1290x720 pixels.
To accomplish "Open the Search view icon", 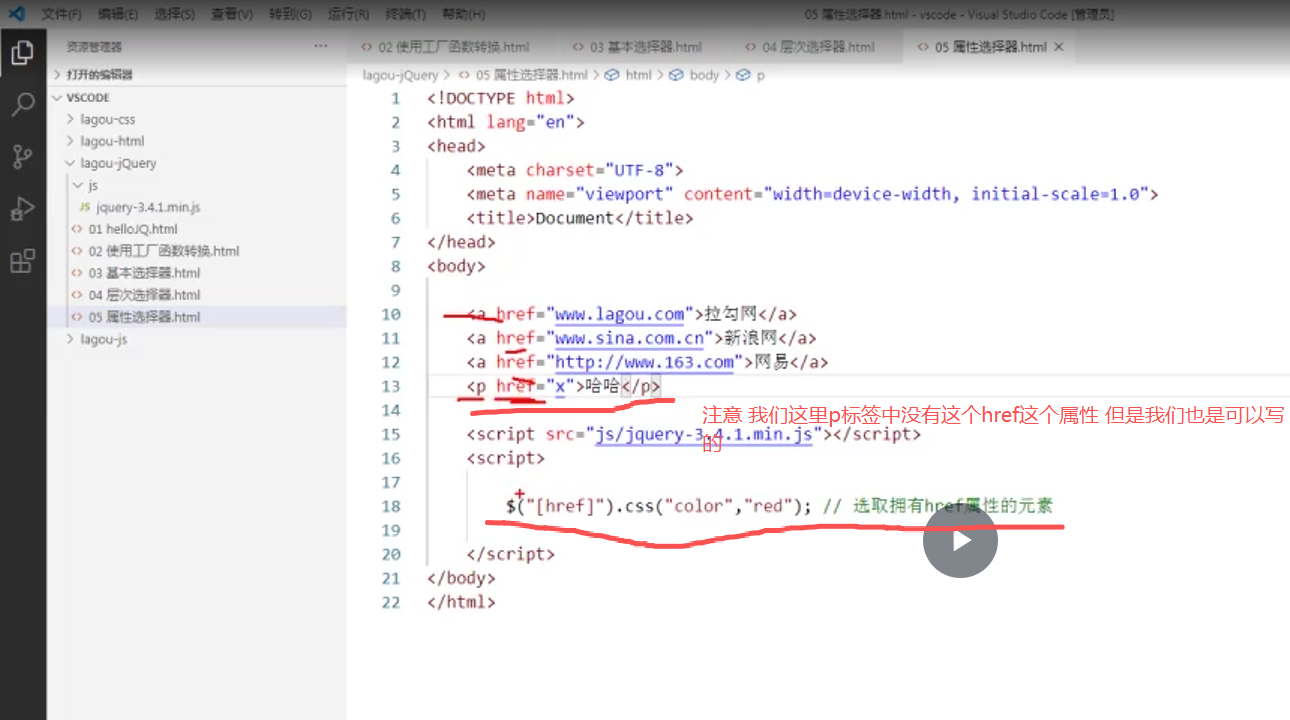I will 24,104.
